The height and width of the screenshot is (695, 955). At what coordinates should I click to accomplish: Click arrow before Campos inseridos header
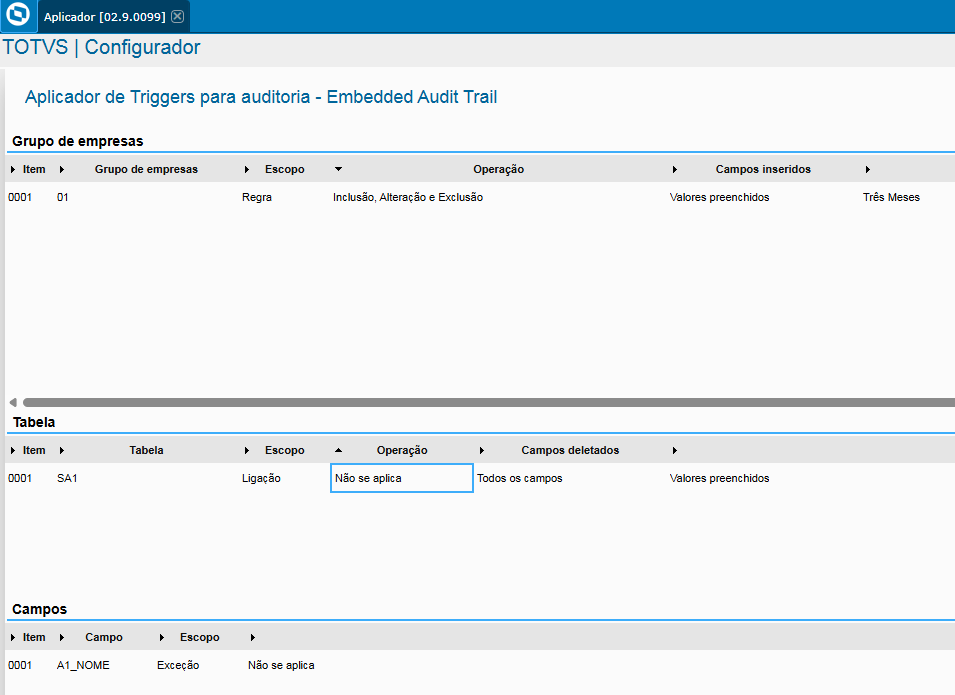point(675,169)
